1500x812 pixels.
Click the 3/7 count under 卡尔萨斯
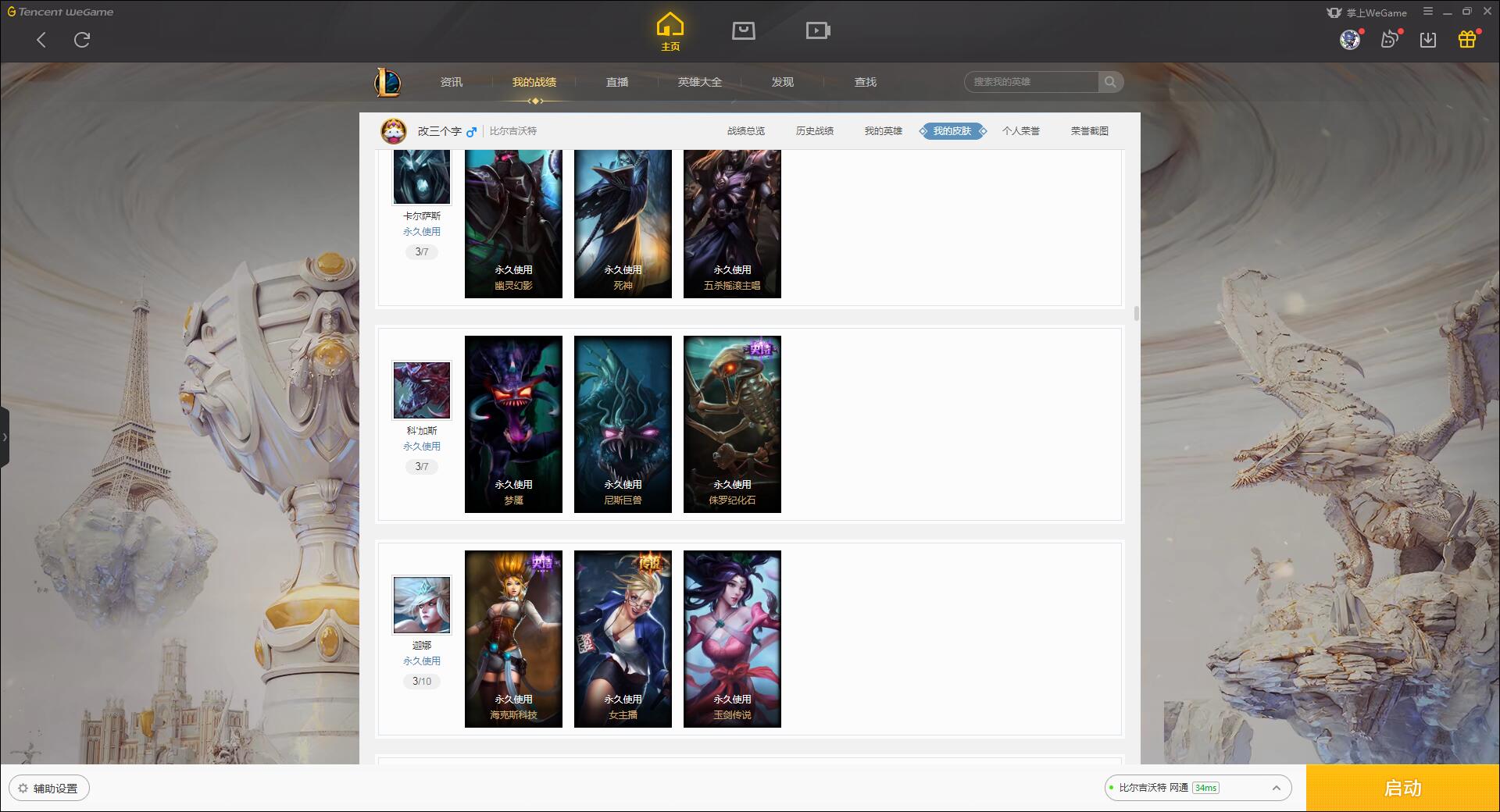422,251
